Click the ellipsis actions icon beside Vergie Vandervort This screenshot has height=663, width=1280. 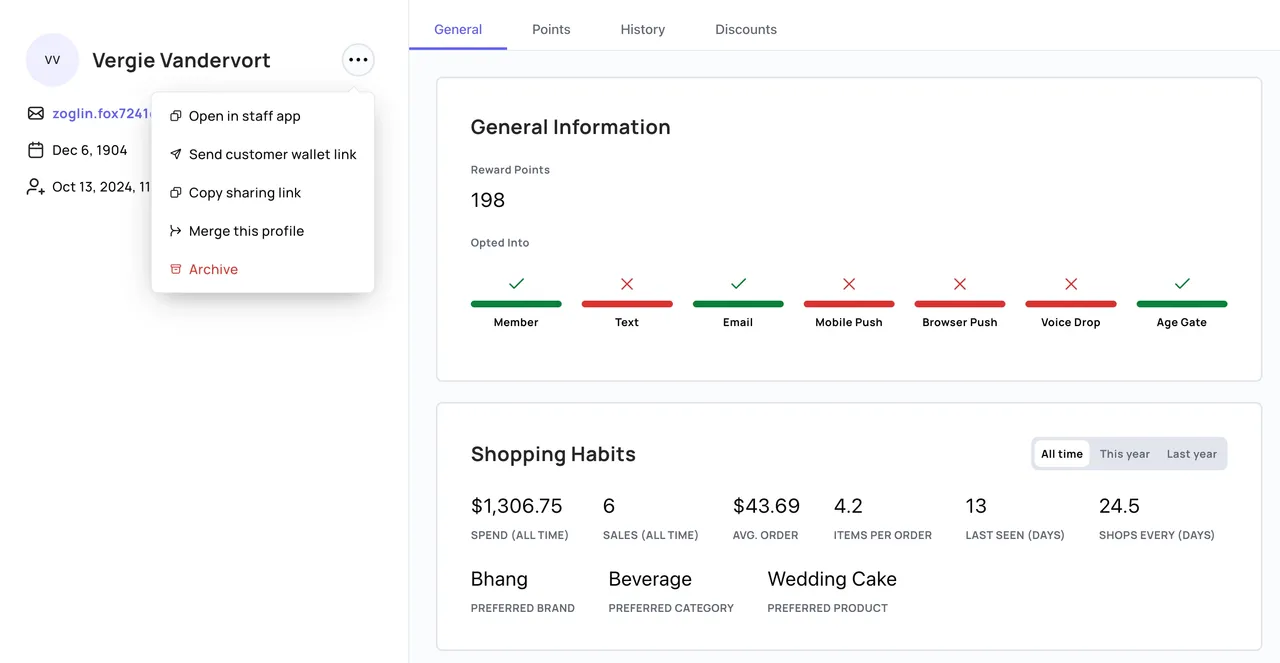pos(358,59)
